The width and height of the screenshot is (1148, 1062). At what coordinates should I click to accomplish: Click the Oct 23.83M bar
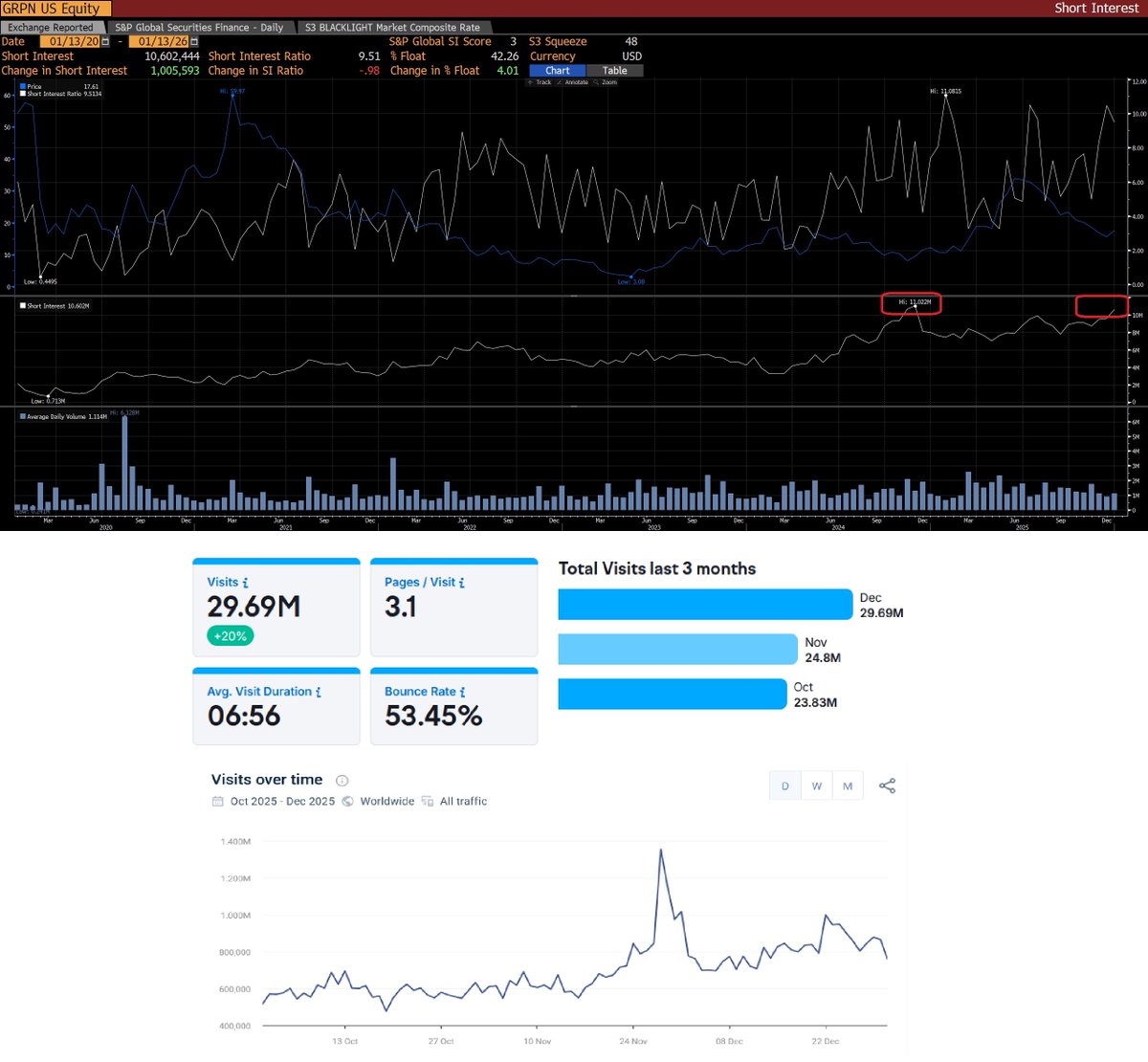pyautogui.click(x=672, y=694)
